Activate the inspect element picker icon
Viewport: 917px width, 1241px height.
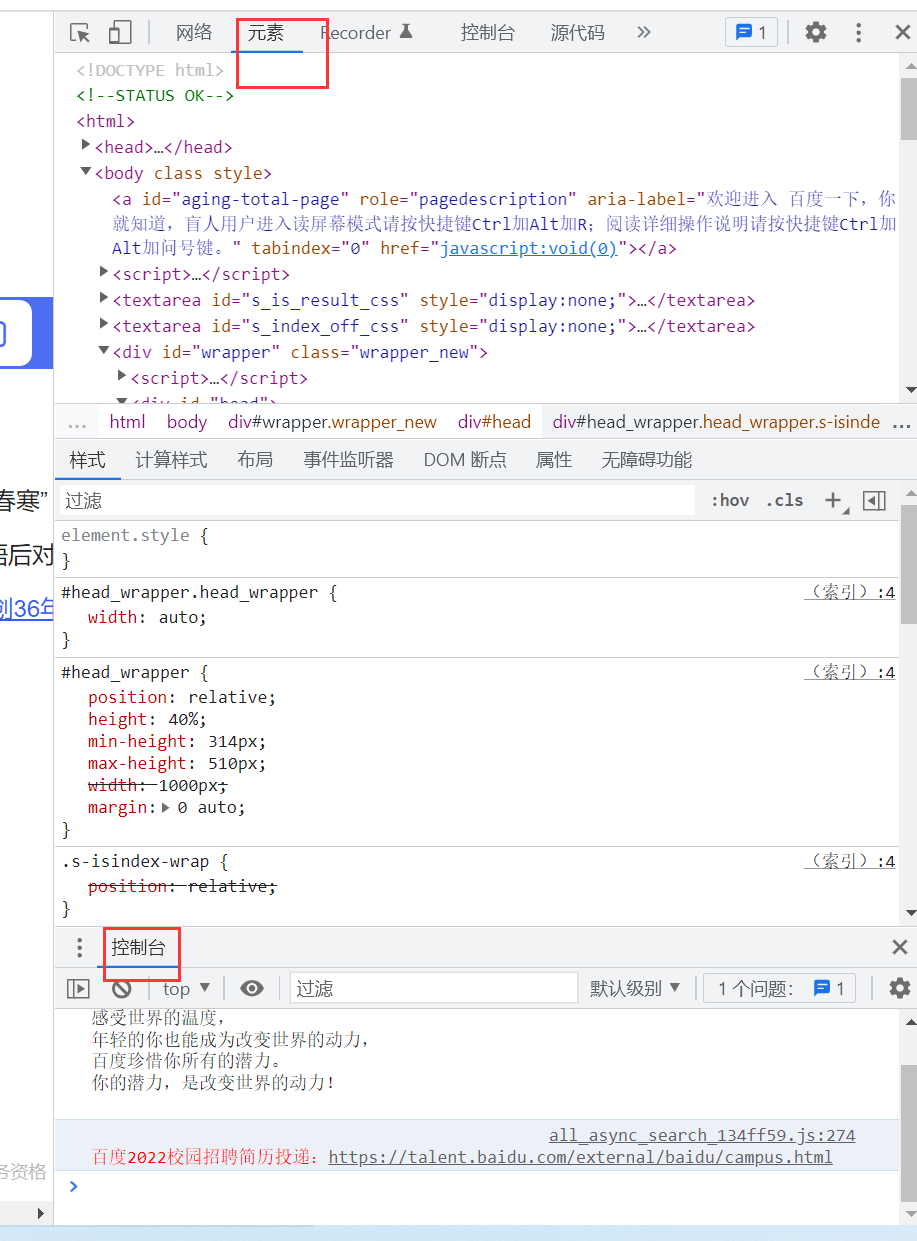pos(80,33)
